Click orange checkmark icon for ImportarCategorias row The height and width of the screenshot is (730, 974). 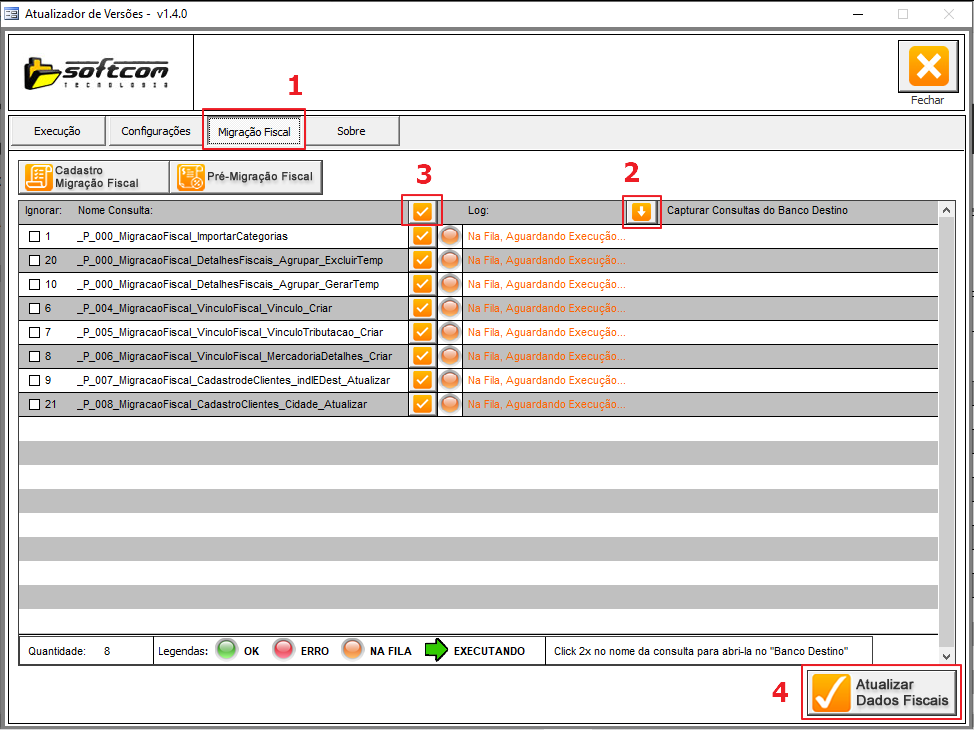pyautogui.click(x=422, y=236)
